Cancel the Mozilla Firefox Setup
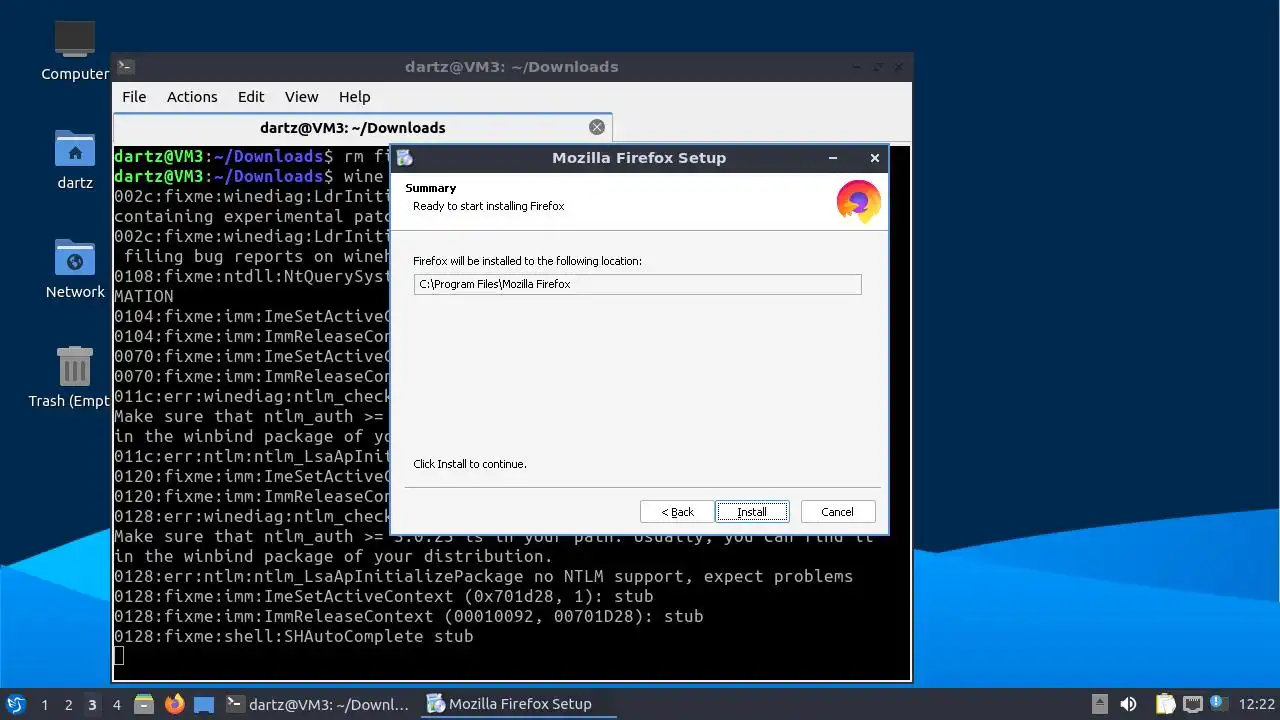The height and width of the screenshot is (720, 1280). (x=838, y=512)
